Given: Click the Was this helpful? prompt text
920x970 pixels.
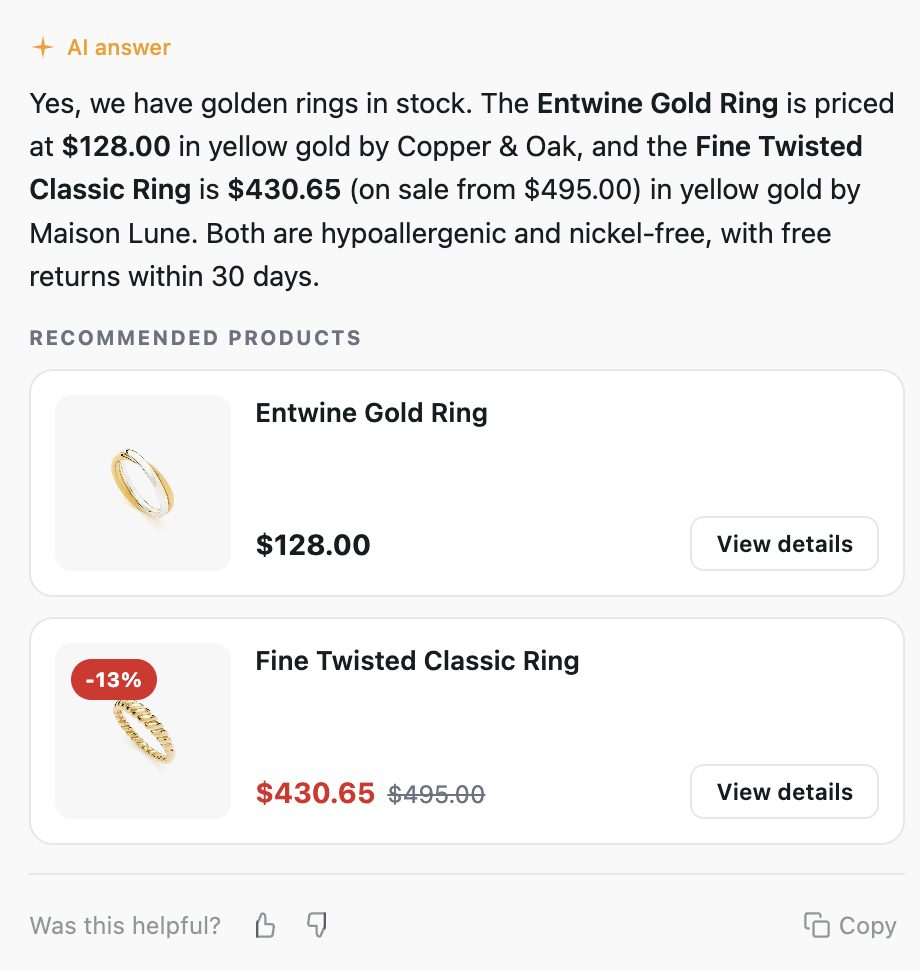Looking at the screenshot, I should (x=126, y=926).
